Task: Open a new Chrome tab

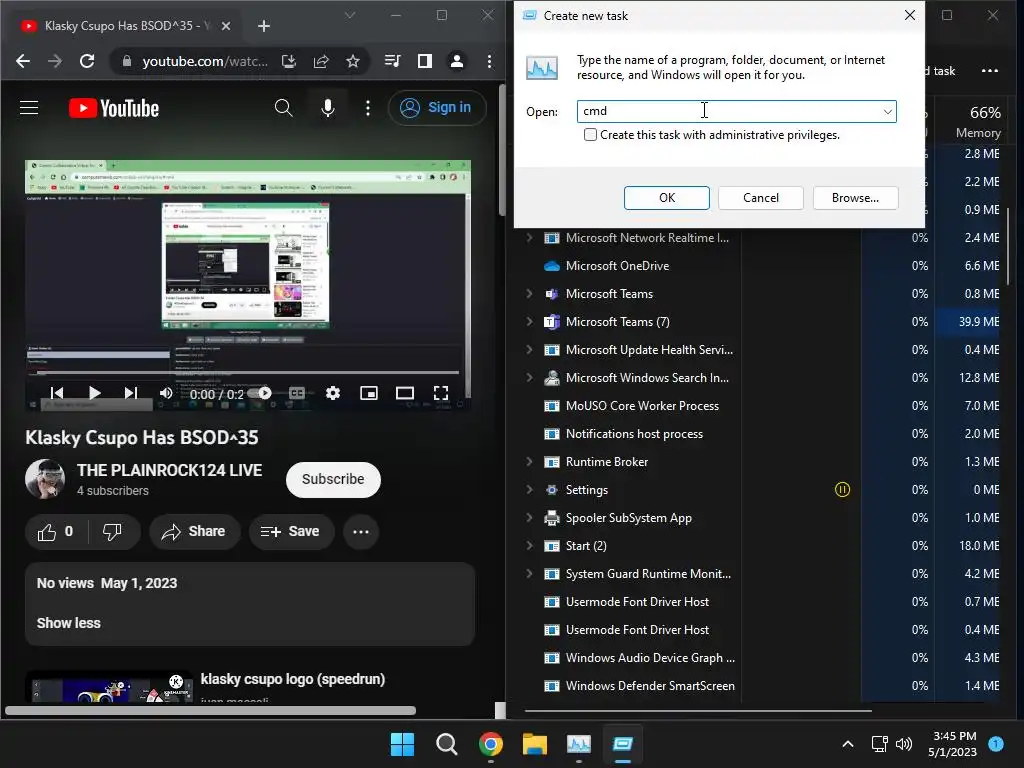Action: pos(264,26)
